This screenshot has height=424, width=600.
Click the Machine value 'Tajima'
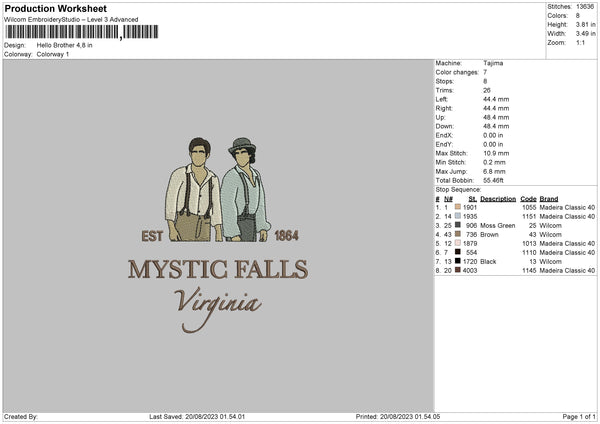pyautogui.click(x=493, y=63)
